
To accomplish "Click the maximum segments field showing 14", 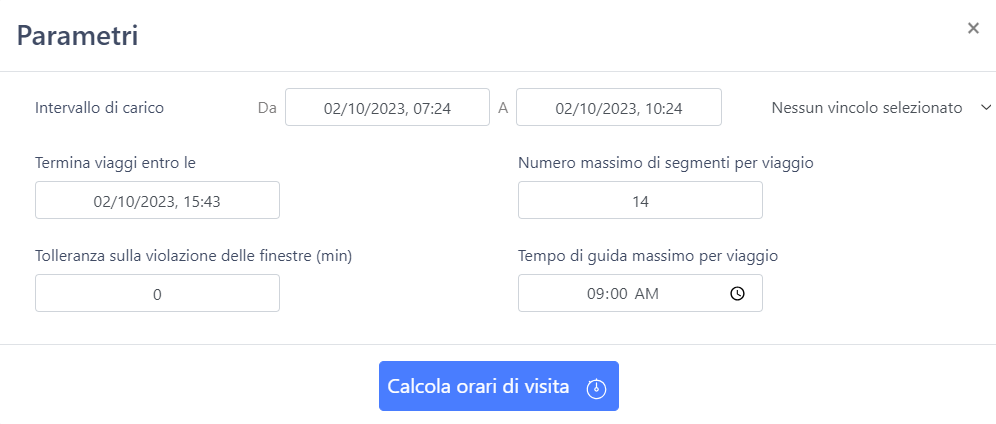I will pyautogui.click(x=640, y=201).
